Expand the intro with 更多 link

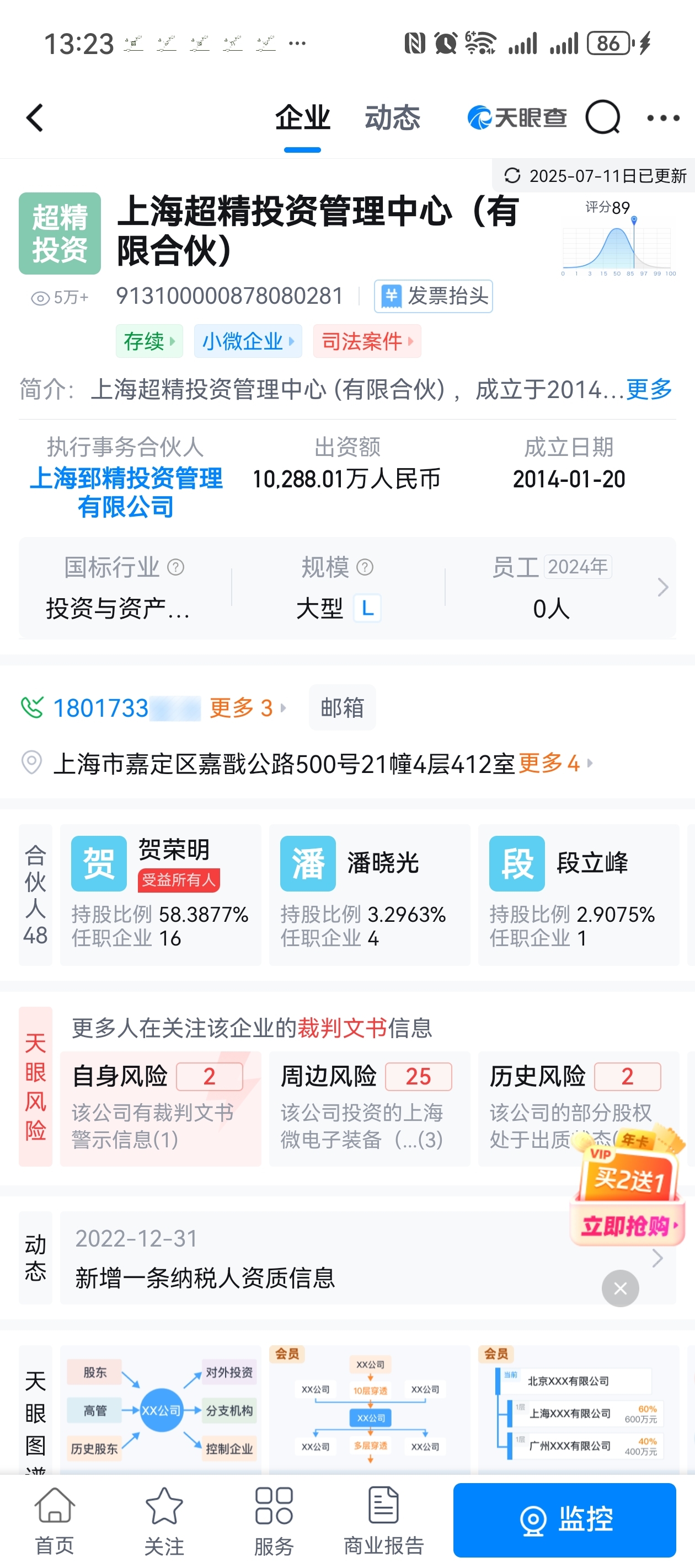coord(649,389)
